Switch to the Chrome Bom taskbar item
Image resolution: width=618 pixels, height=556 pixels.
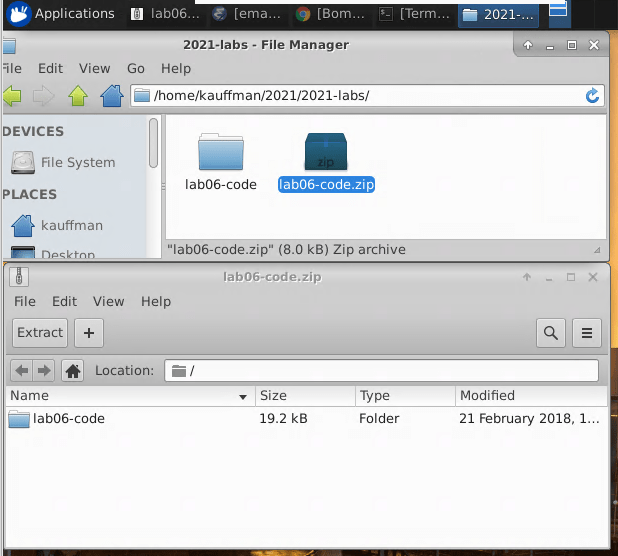[330, 14]
